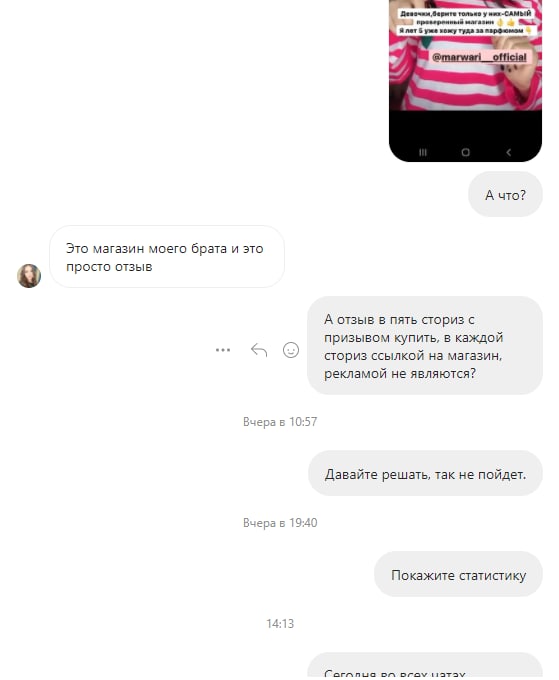The image size is (559, 680).
Task: Select the 'Покажите статистику' message bubble
Action: pos(458,575)
